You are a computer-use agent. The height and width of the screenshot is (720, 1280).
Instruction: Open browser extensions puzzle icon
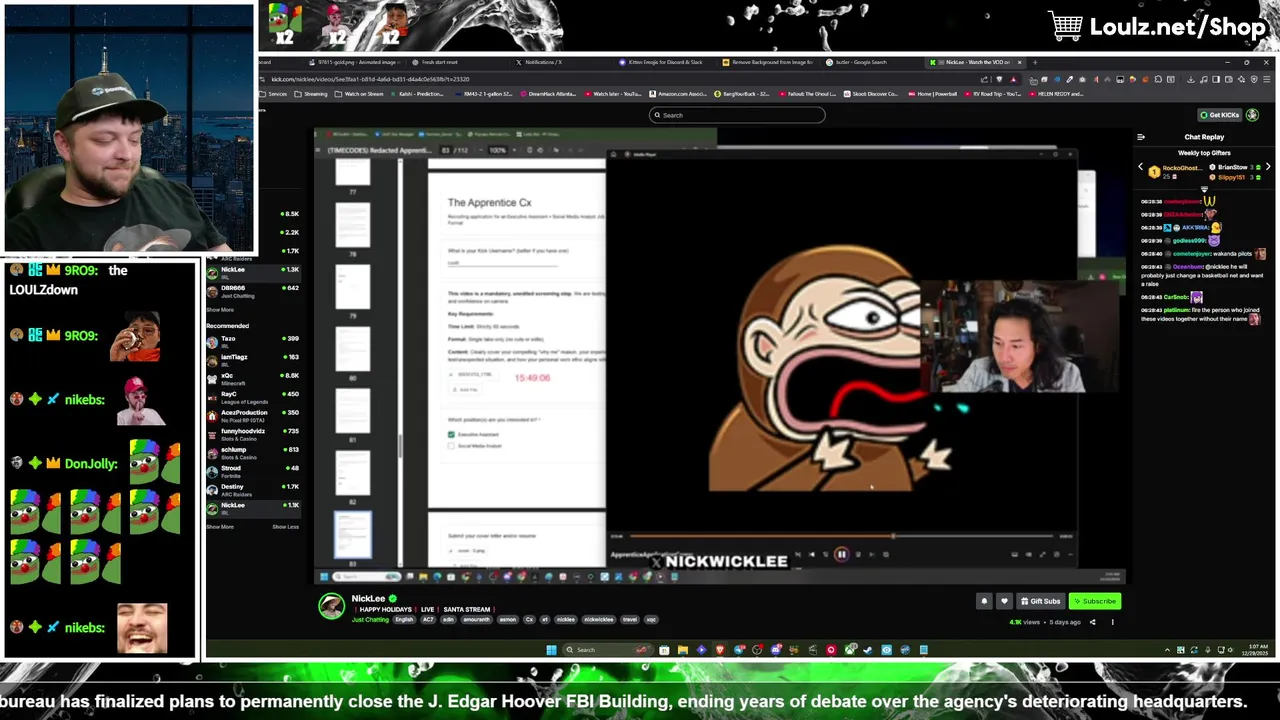pos(1158,80)
